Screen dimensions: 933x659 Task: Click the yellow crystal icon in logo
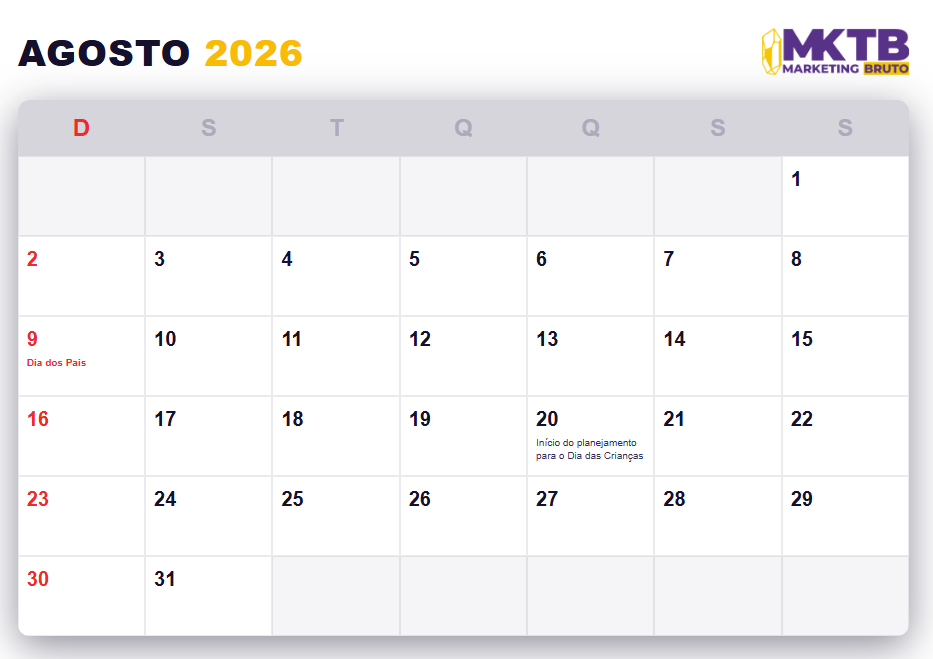click(x=770, y=52)
